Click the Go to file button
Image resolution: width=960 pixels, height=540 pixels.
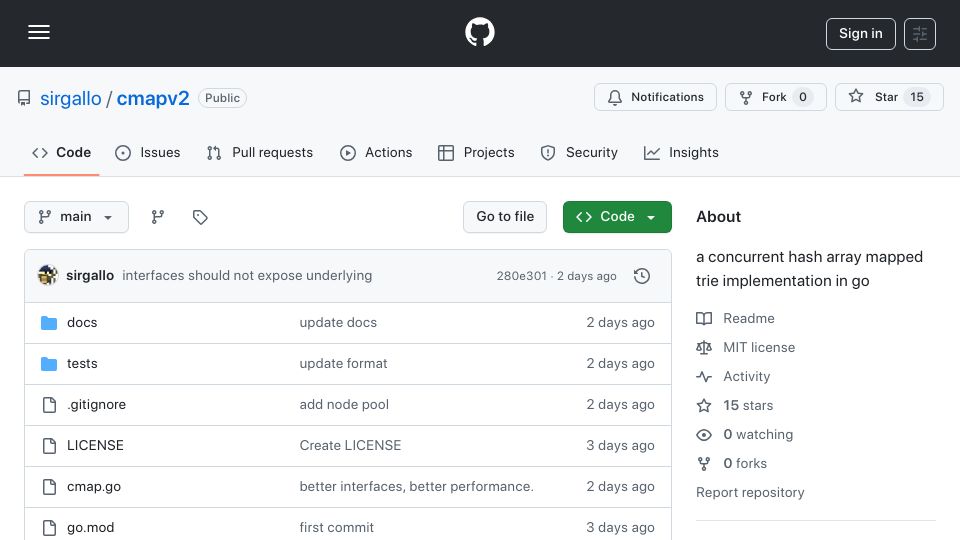(x=505, y=217)
